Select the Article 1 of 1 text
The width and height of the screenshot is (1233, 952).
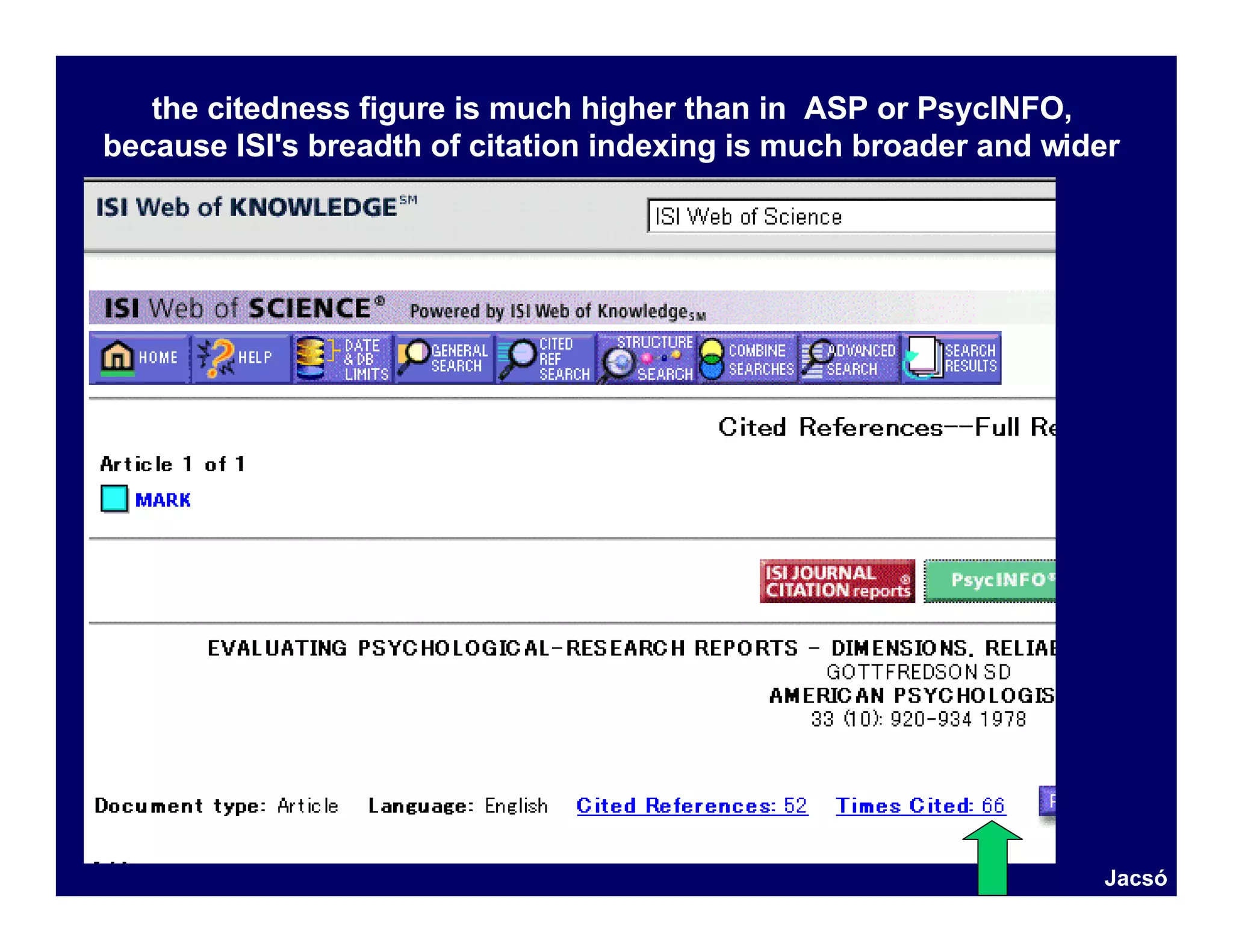(x=172, y=464)
